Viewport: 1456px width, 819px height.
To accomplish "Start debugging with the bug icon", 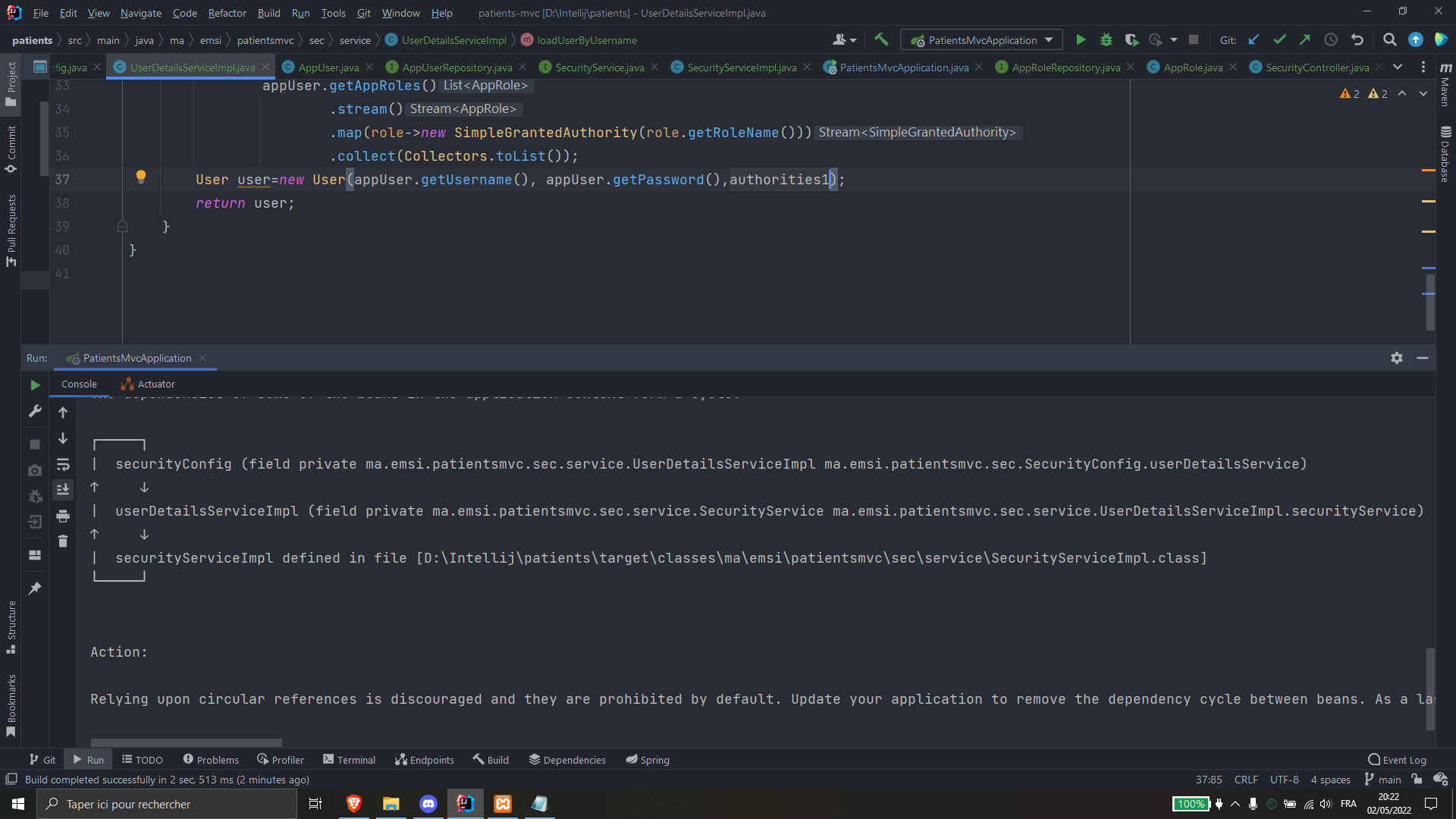I will click(x=1106, y=39).
